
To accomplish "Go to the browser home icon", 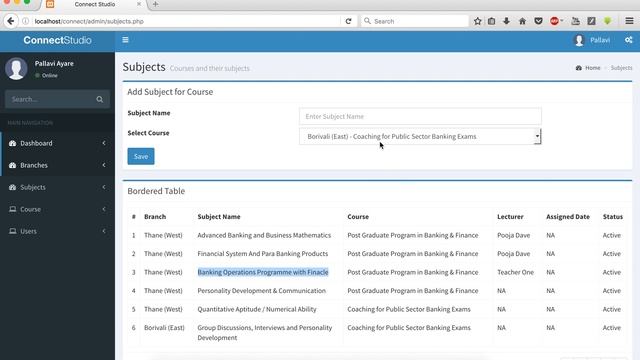I will [522, 21].
